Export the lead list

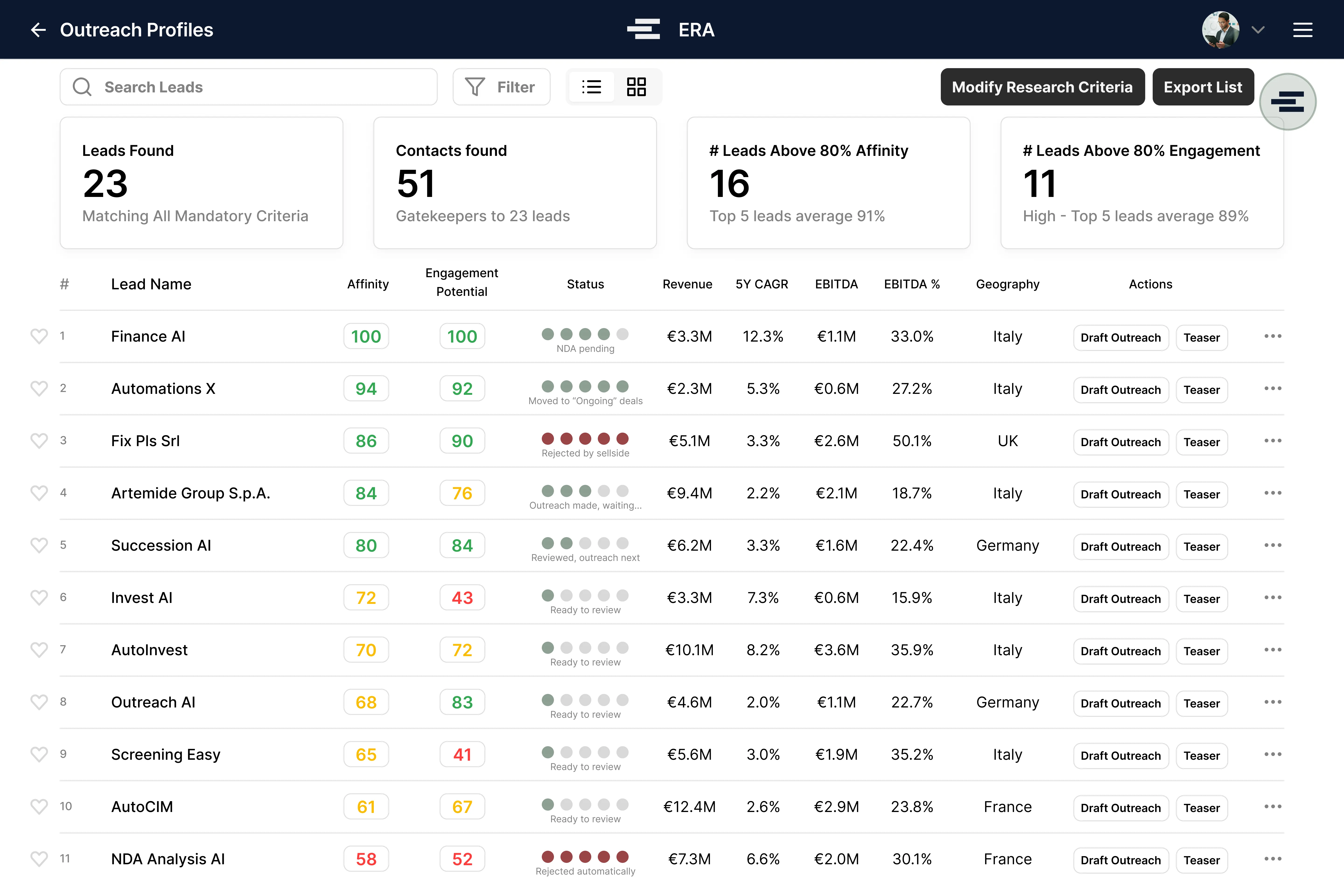tap(1203, 87)
